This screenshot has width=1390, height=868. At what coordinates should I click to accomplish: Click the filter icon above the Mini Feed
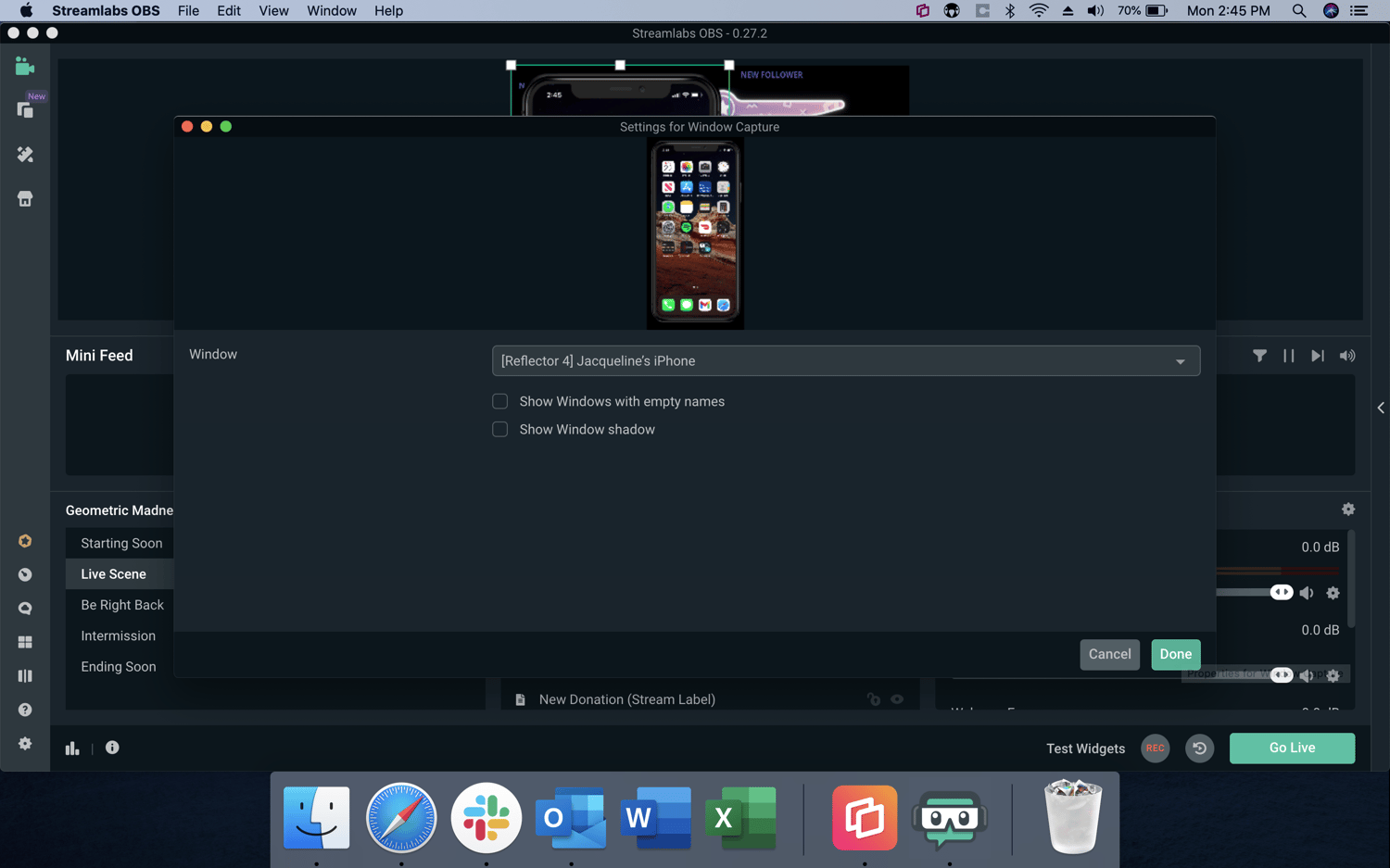pos(1259,355)
